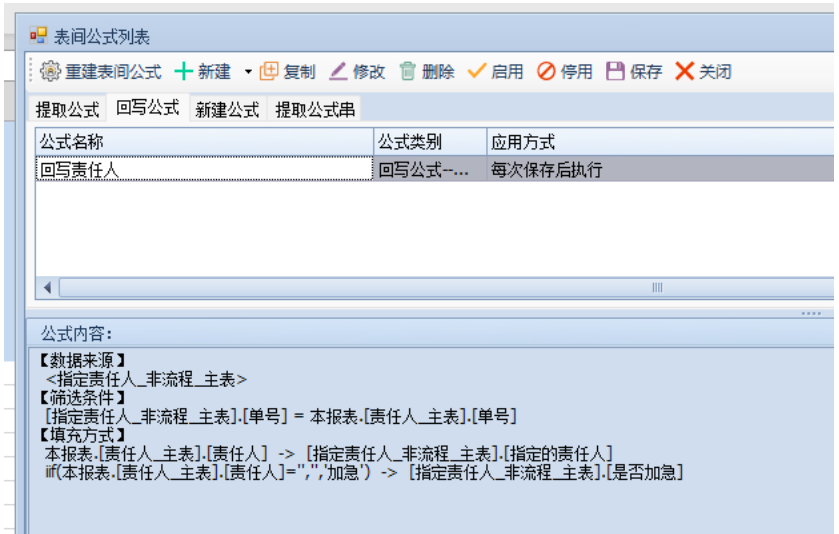
Task: Sort by 公式名称 column header
Action: [205, 143]
